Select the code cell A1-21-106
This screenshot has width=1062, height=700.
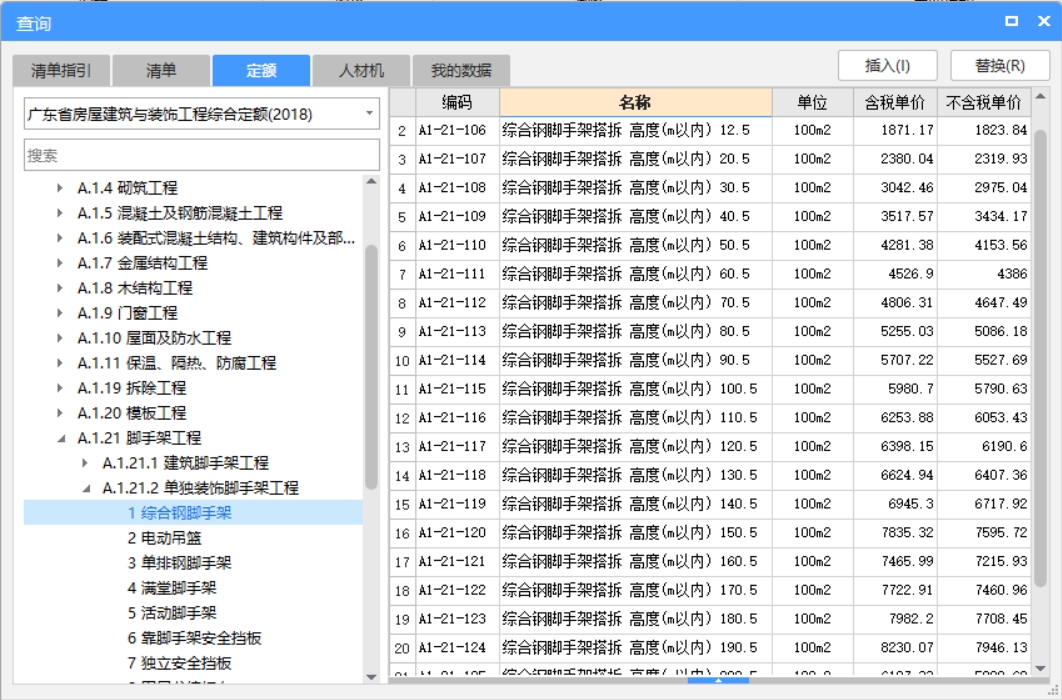457,130
